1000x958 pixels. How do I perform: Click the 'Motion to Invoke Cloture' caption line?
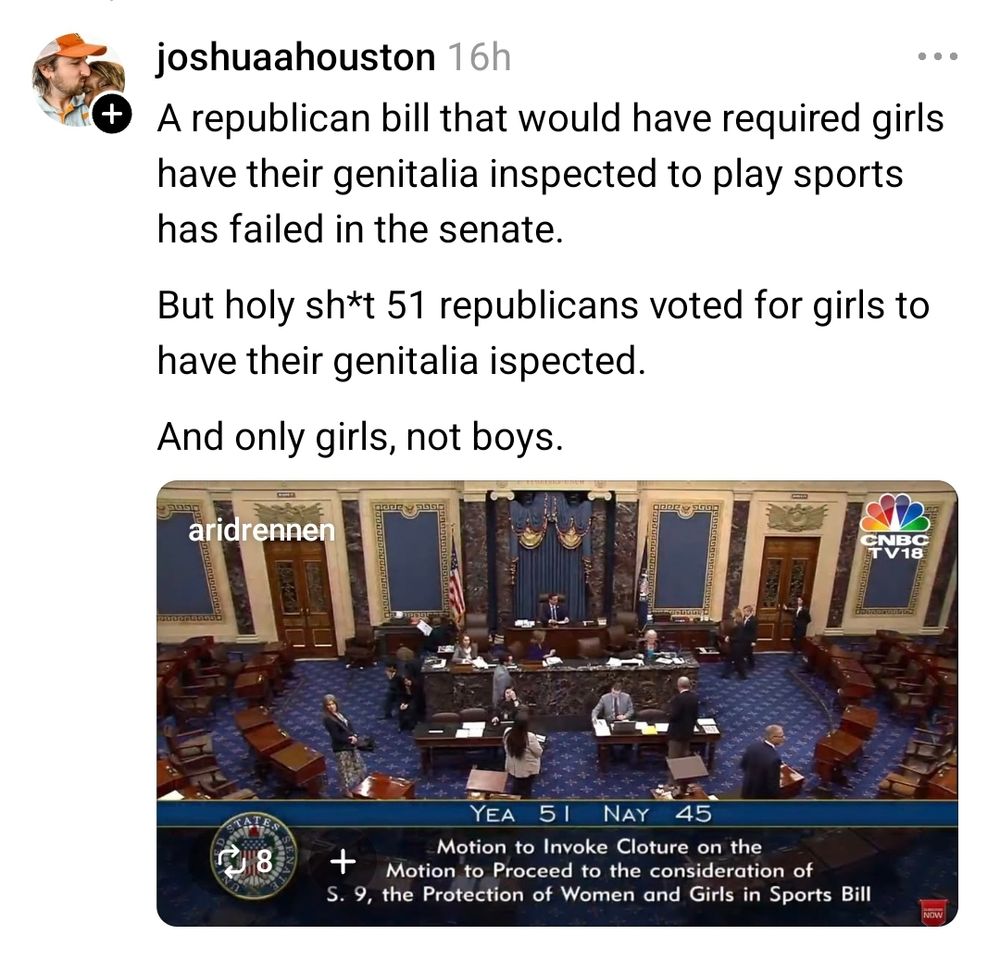click(599, 847)
